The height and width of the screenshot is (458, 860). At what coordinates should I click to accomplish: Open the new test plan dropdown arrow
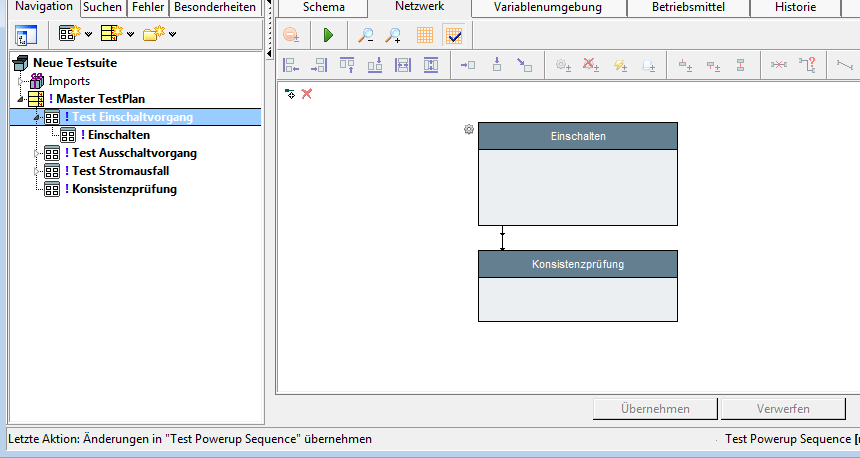[131, 36]
